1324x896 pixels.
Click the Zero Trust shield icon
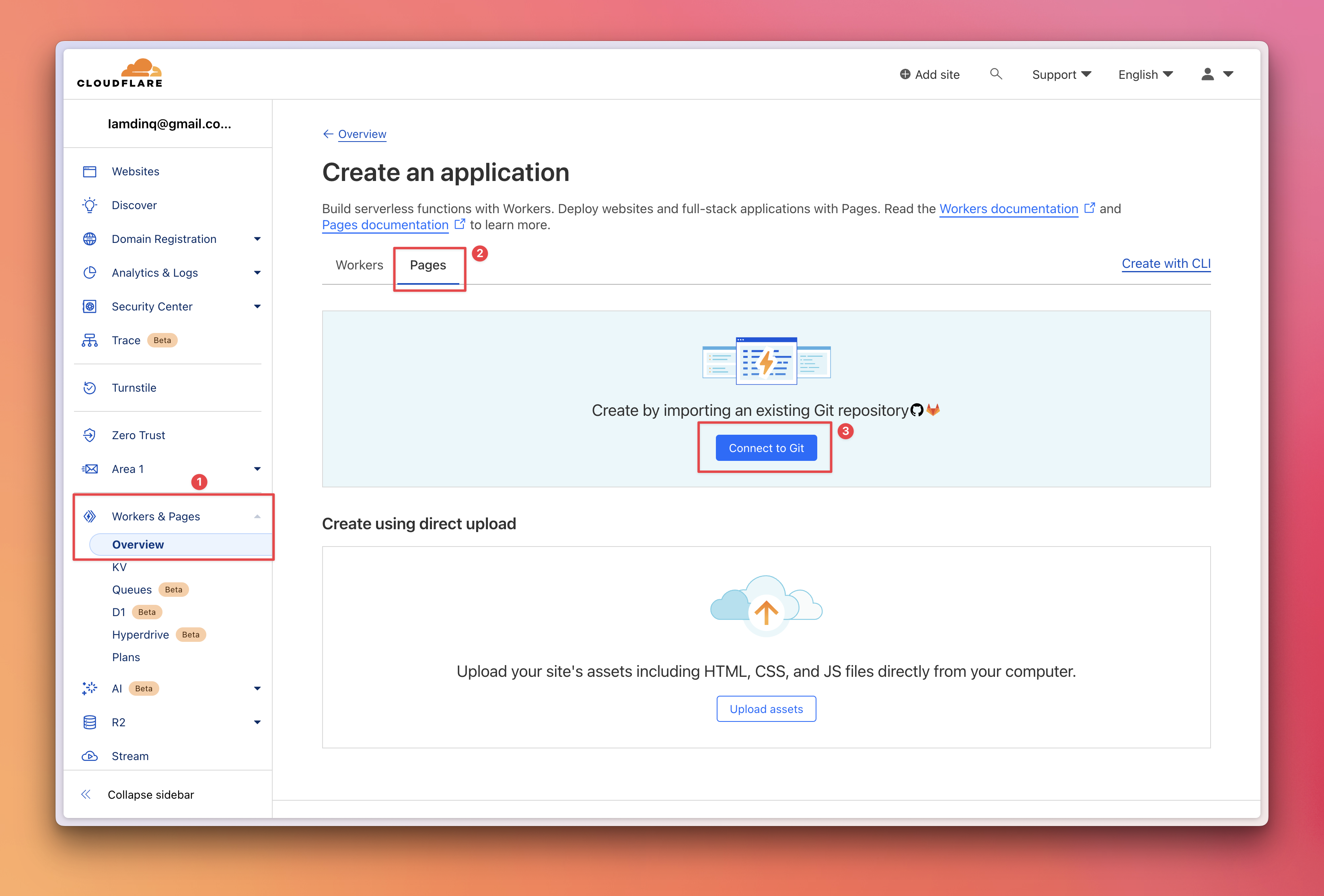[x=89, y=435]
